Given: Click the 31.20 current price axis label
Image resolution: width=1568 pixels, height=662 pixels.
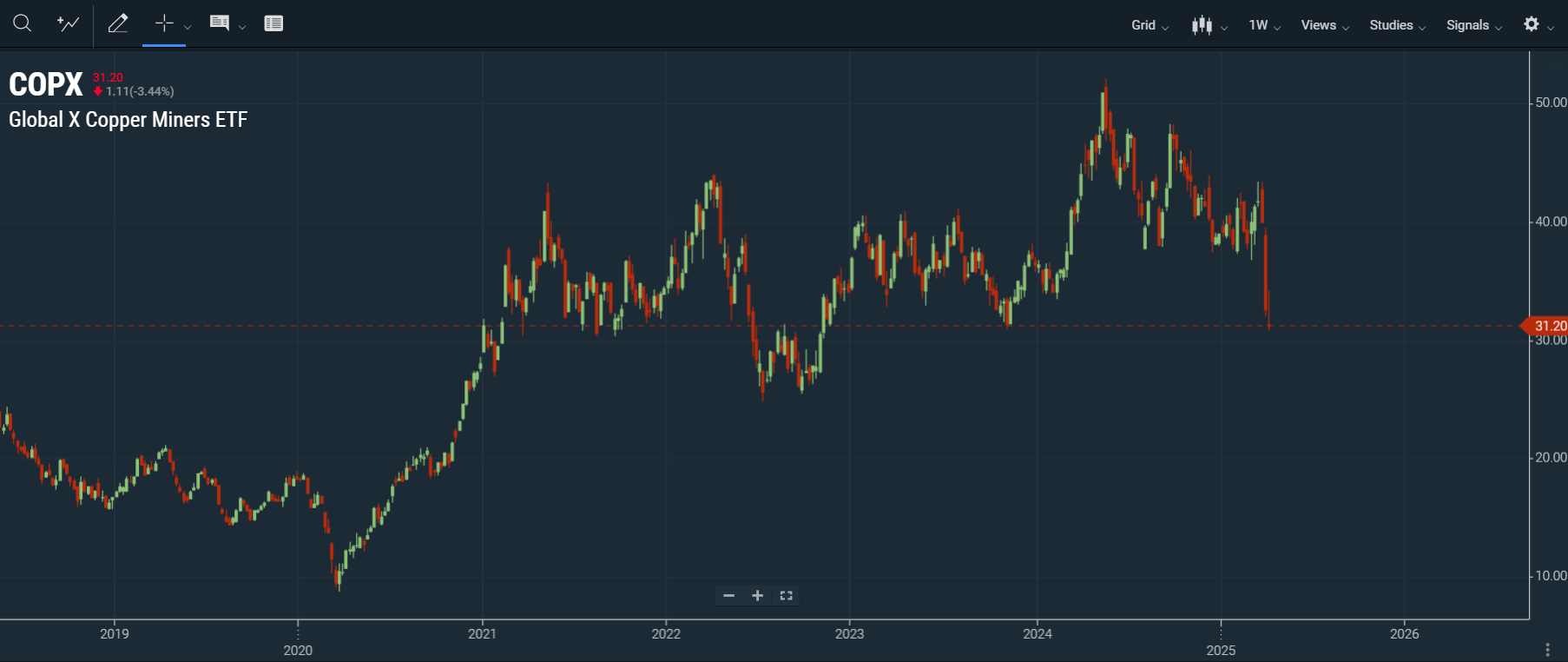Looking at the screenshot, I should pyautogui.click(x=1549, y=326).
